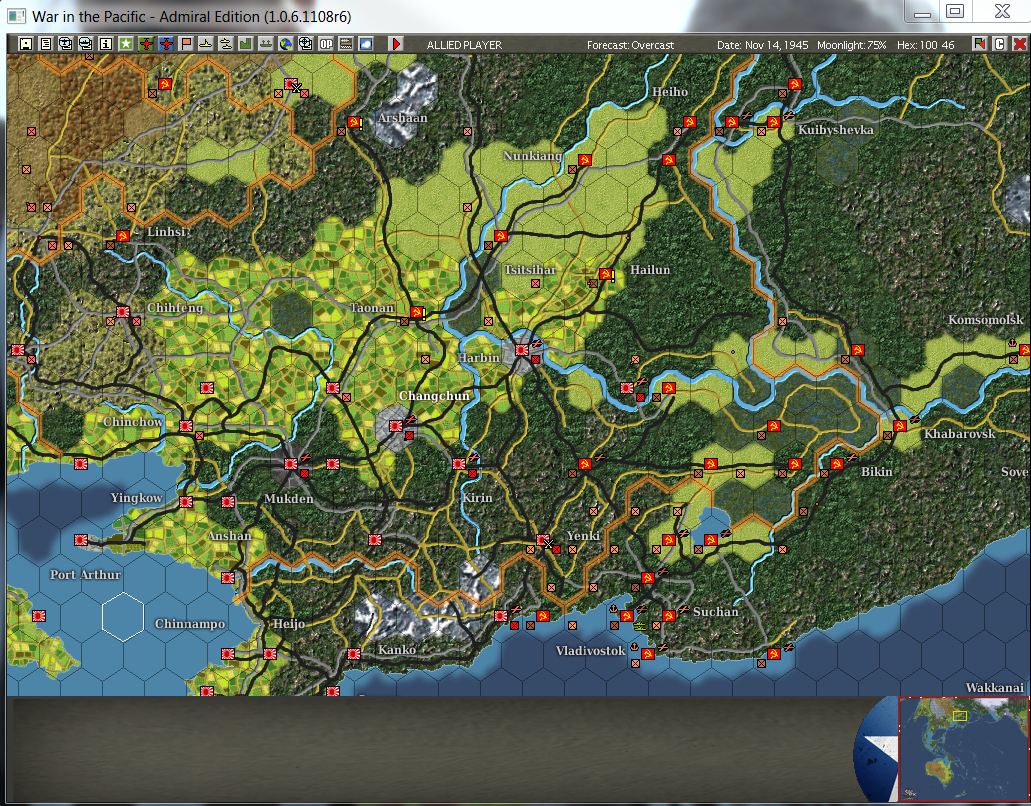
Task: Click the red X exit game icon in toolbar
Action: (1019, 44)
